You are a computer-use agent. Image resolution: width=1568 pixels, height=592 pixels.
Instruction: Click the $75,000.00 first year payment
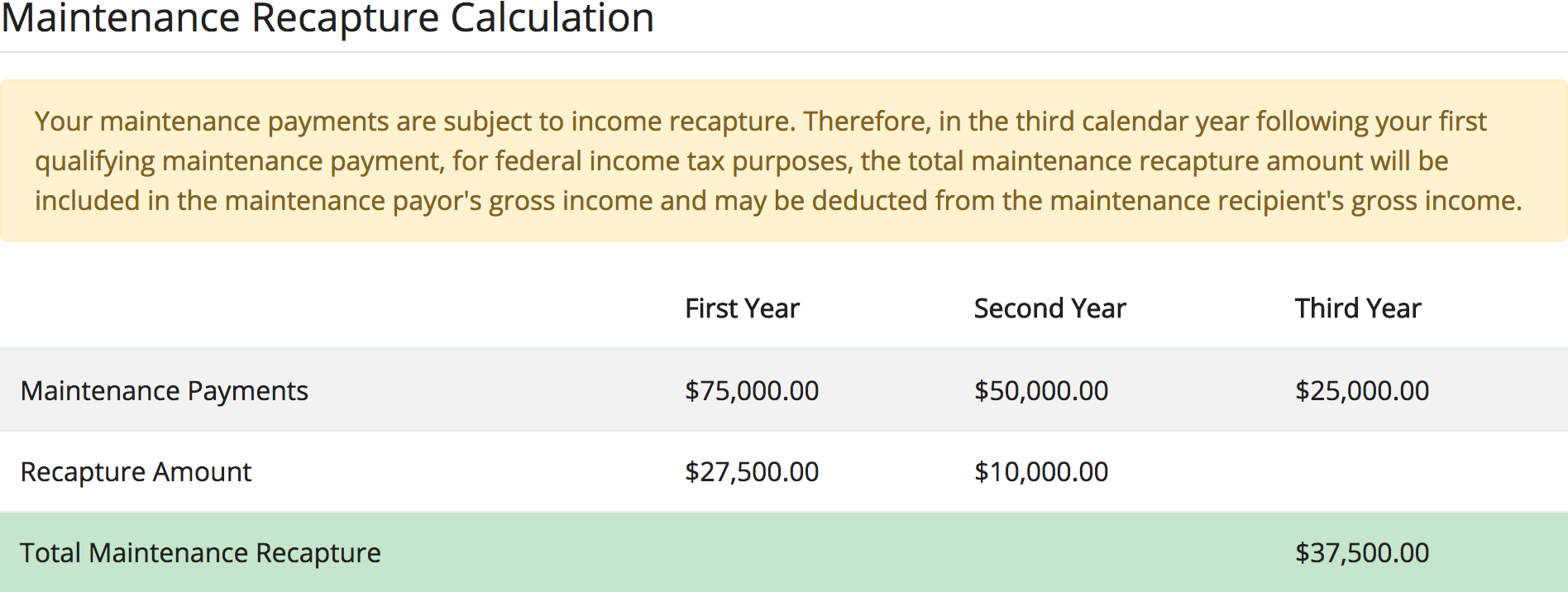[x=751, y=390]
